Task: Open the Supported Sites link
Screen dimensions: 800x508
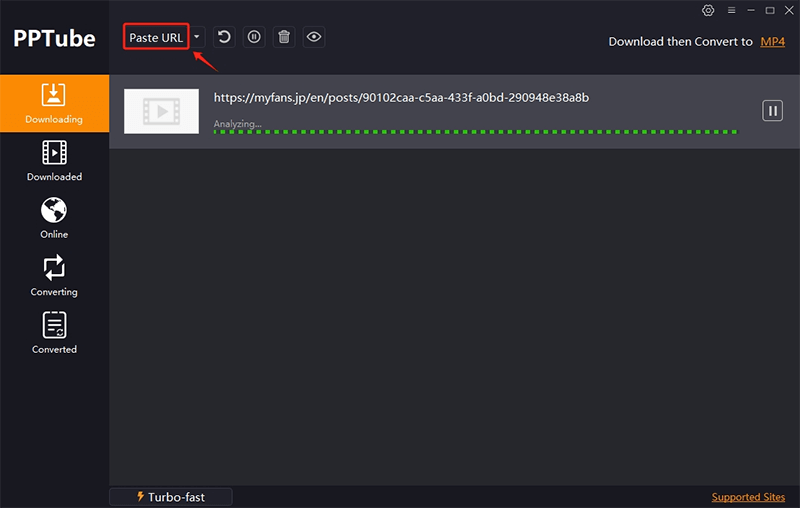Action: [749, 497]
